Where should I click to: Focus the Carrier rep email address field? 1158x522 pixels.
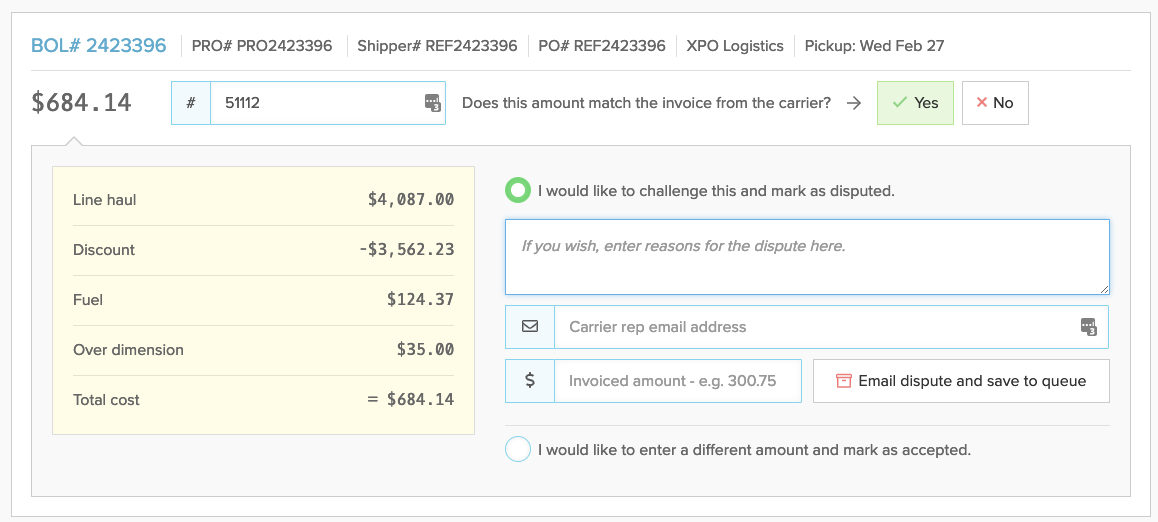[x=831, y=326]
